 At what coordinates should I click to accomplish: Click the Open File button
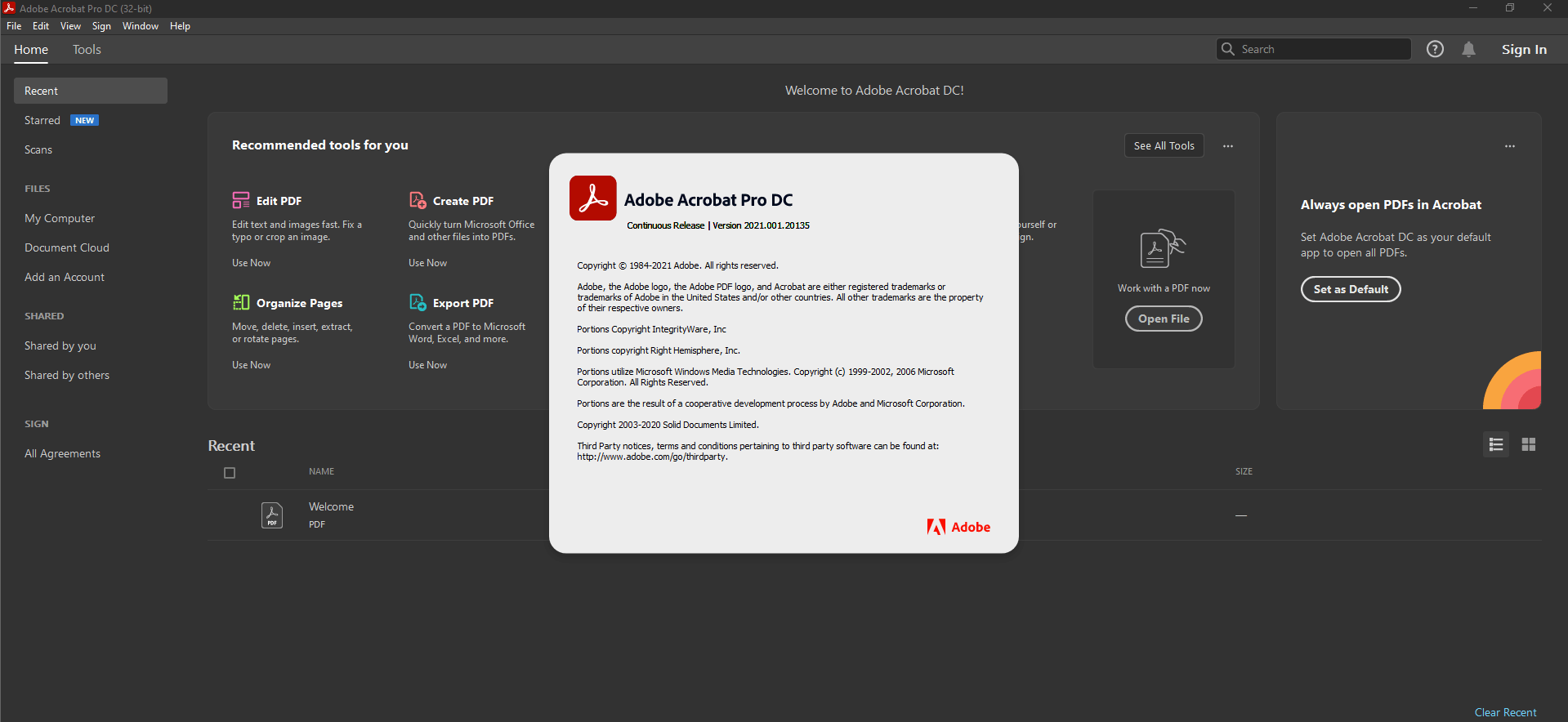coord(1164,319)
